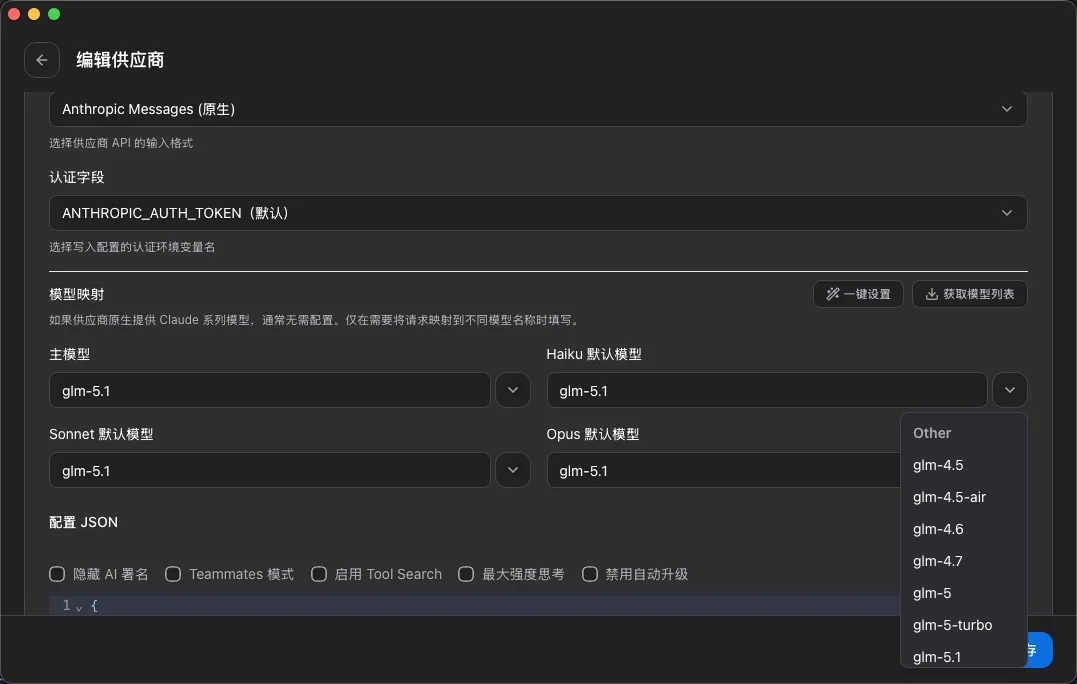Check the Teammates 模式 option
Image resolution: width=1077 pixels, height=684 pixels.
point(173,574)
